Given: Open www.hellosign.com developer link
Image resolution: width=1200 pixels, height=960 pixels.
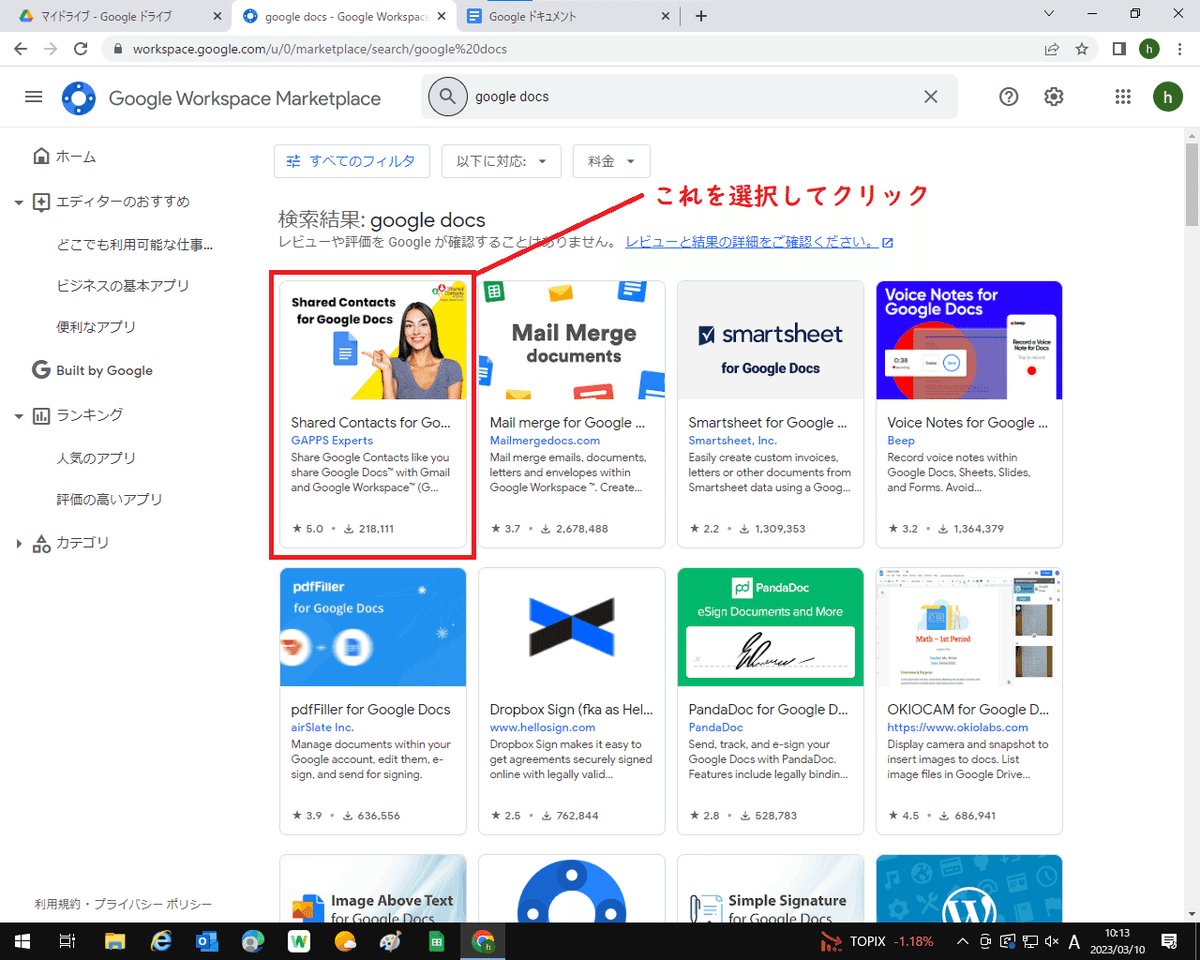Looking at the screenshot, I should click(542, 727).
